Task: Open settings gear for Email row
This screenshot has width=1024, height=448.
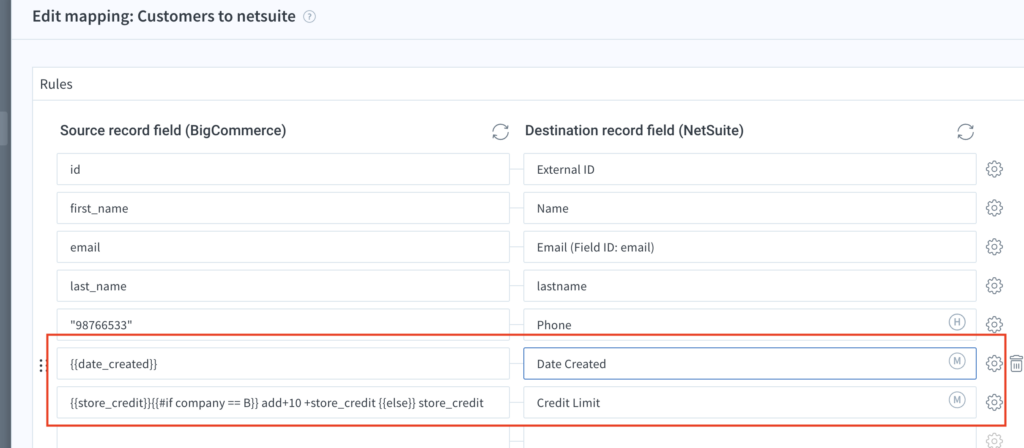Action: click(x=994, y=247)
